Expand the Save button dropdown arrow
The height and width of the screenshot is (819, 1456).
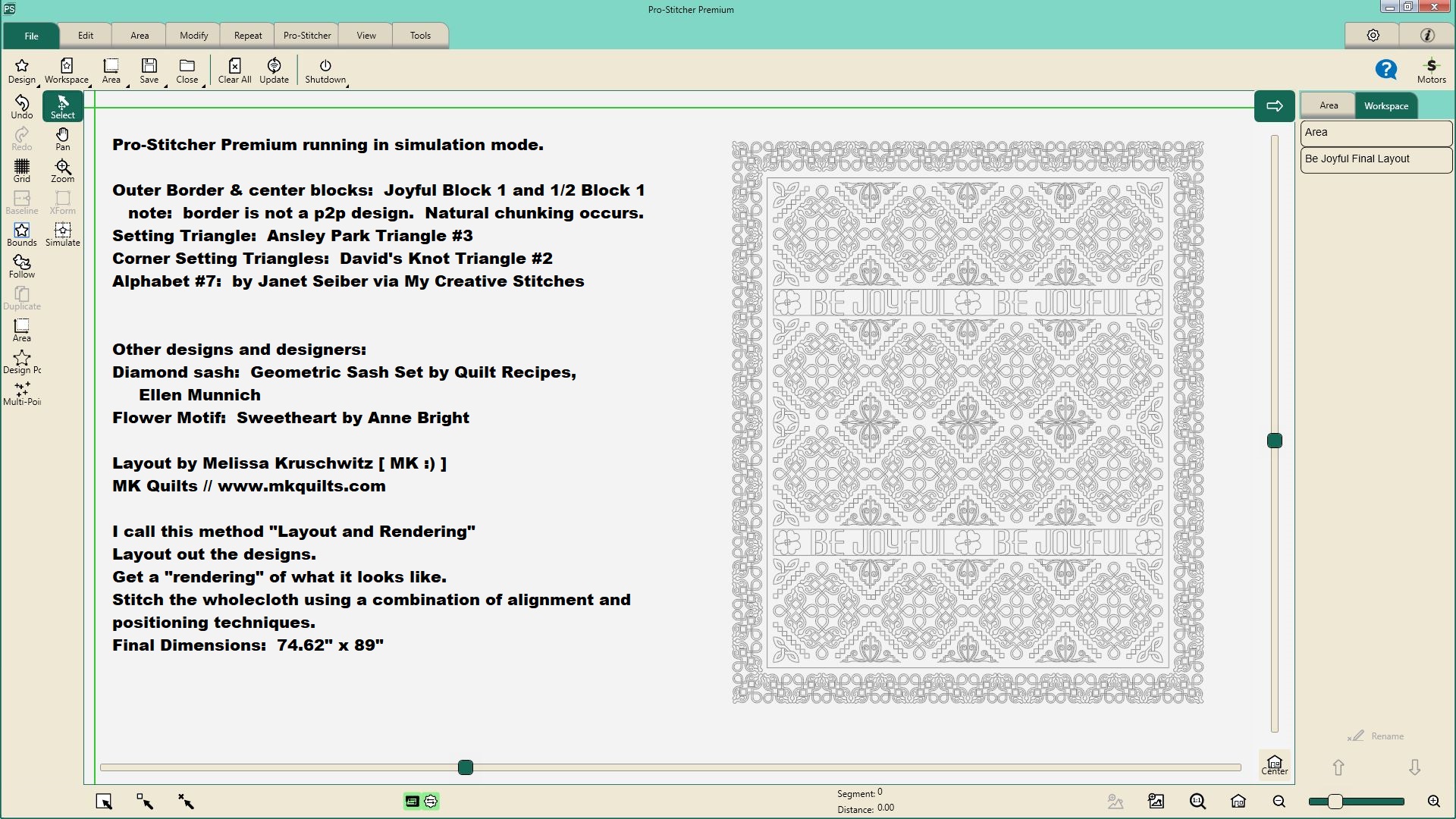point(165,86)
